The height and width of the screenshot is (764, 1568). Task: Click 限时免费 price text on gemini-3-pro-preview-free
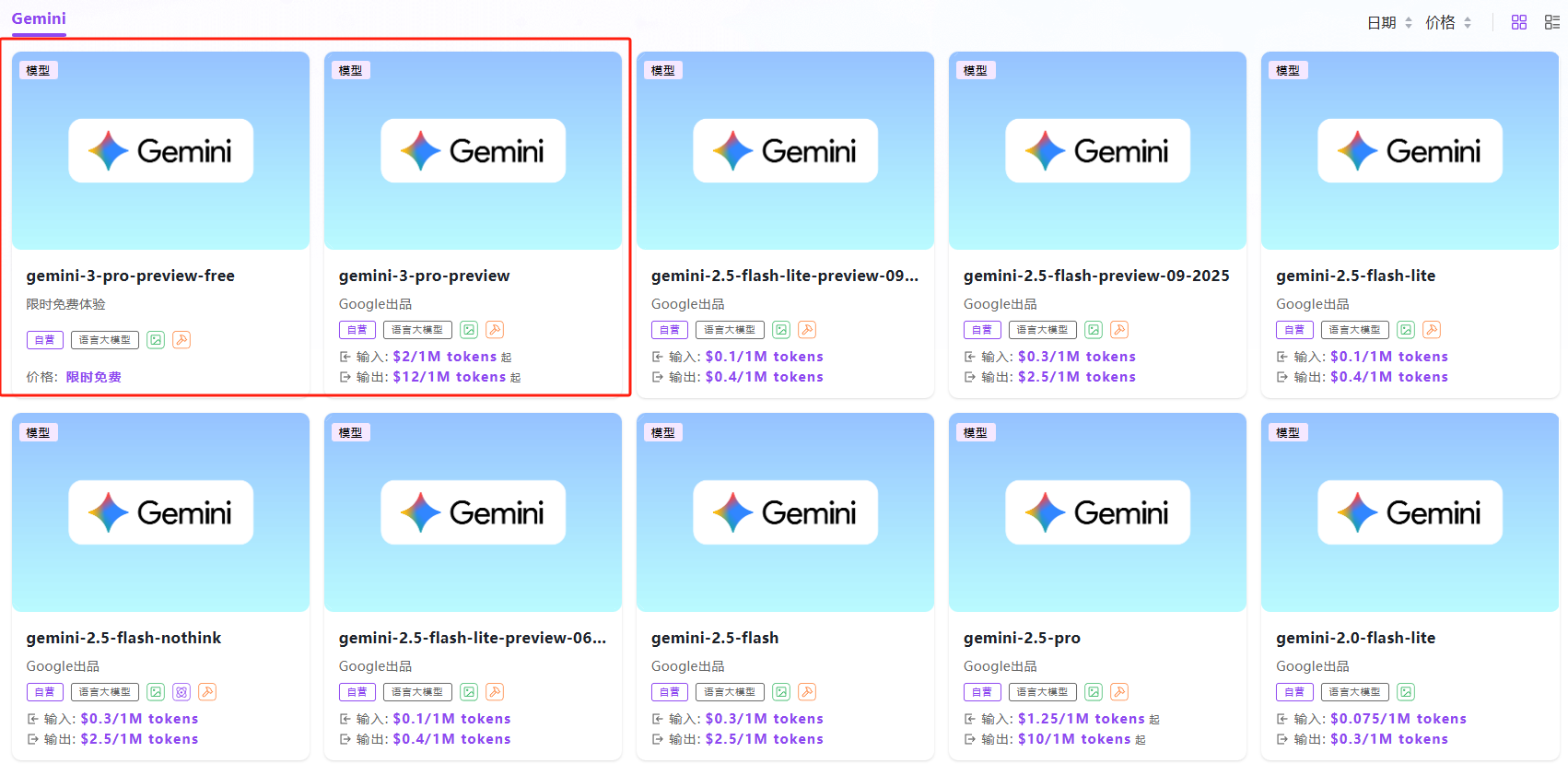pyautogui.click(x=93, y=377)
